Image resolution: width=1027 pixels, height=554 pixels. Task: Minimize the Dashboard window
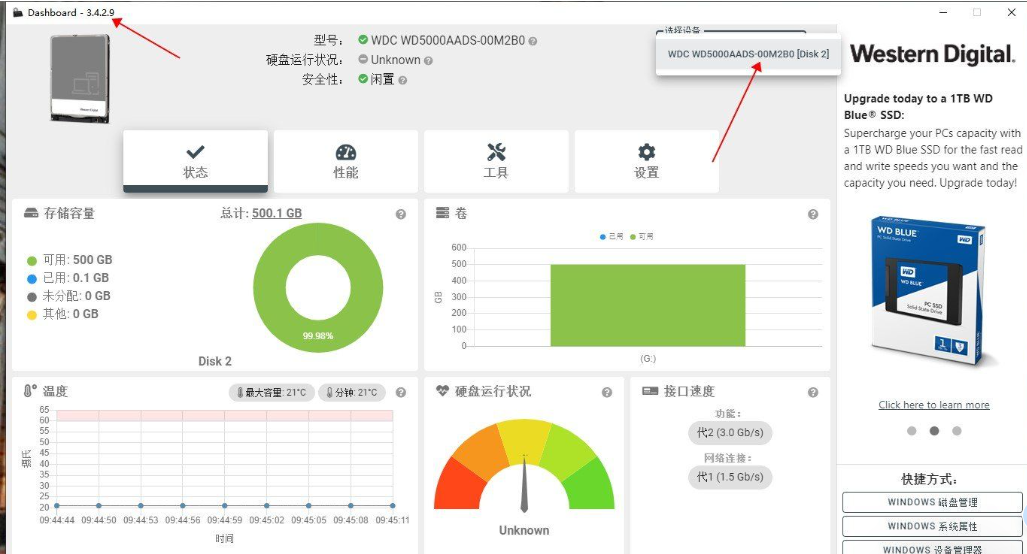point(943,12)
